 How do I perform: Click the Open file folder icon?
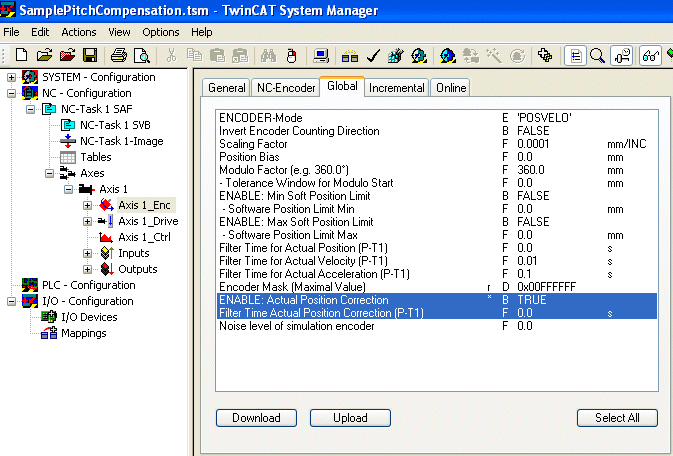pyautogui.click(x=44, y=55)
